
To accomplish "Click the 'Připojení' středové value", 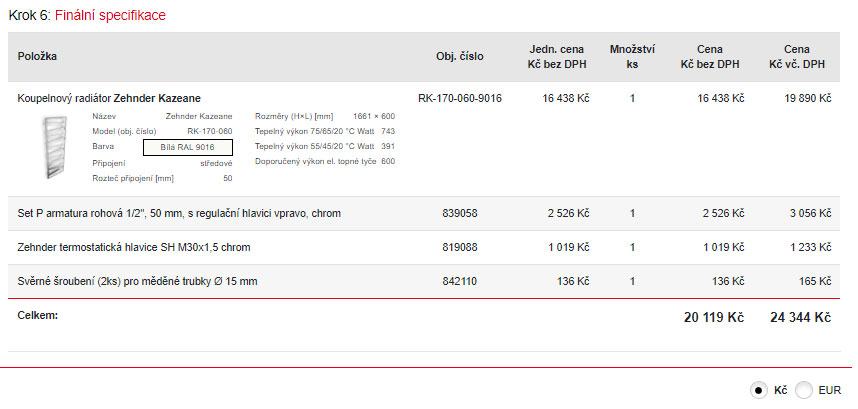I will point(217,163).
